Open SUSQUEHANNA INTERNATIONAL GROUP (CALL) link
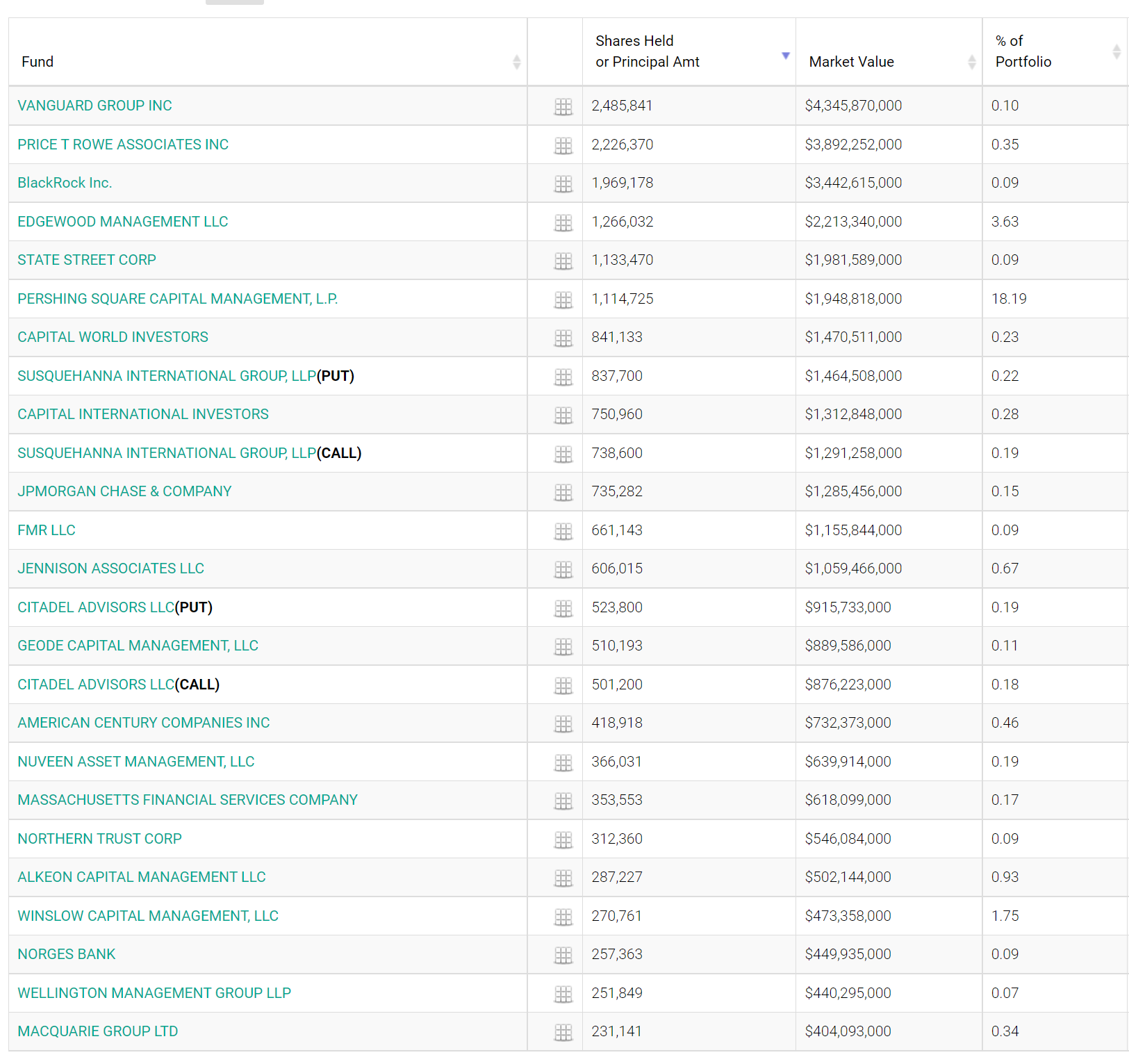1129x1064 pixels. tap(167, 453)
